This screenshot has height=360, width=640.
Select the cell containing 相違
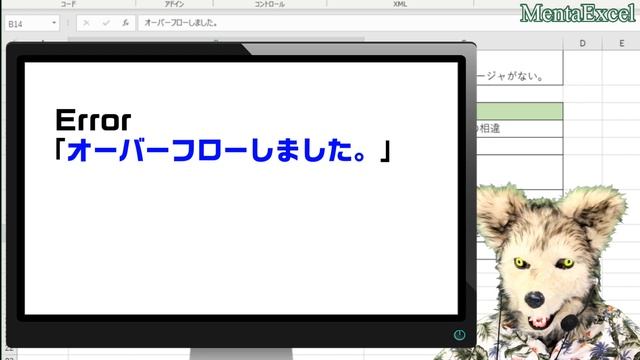(x=520, y=129)
